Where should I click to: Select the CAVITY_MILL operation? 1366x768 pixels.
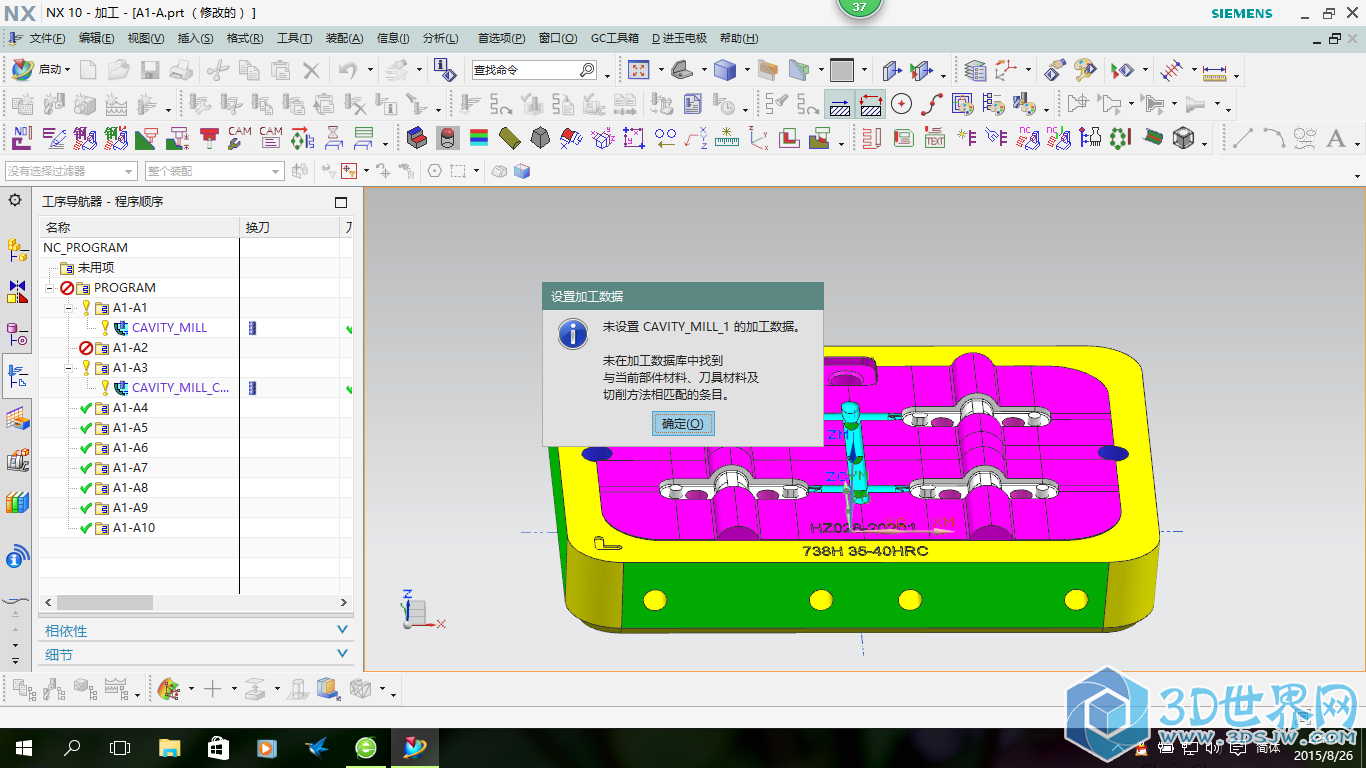[169, 328]
